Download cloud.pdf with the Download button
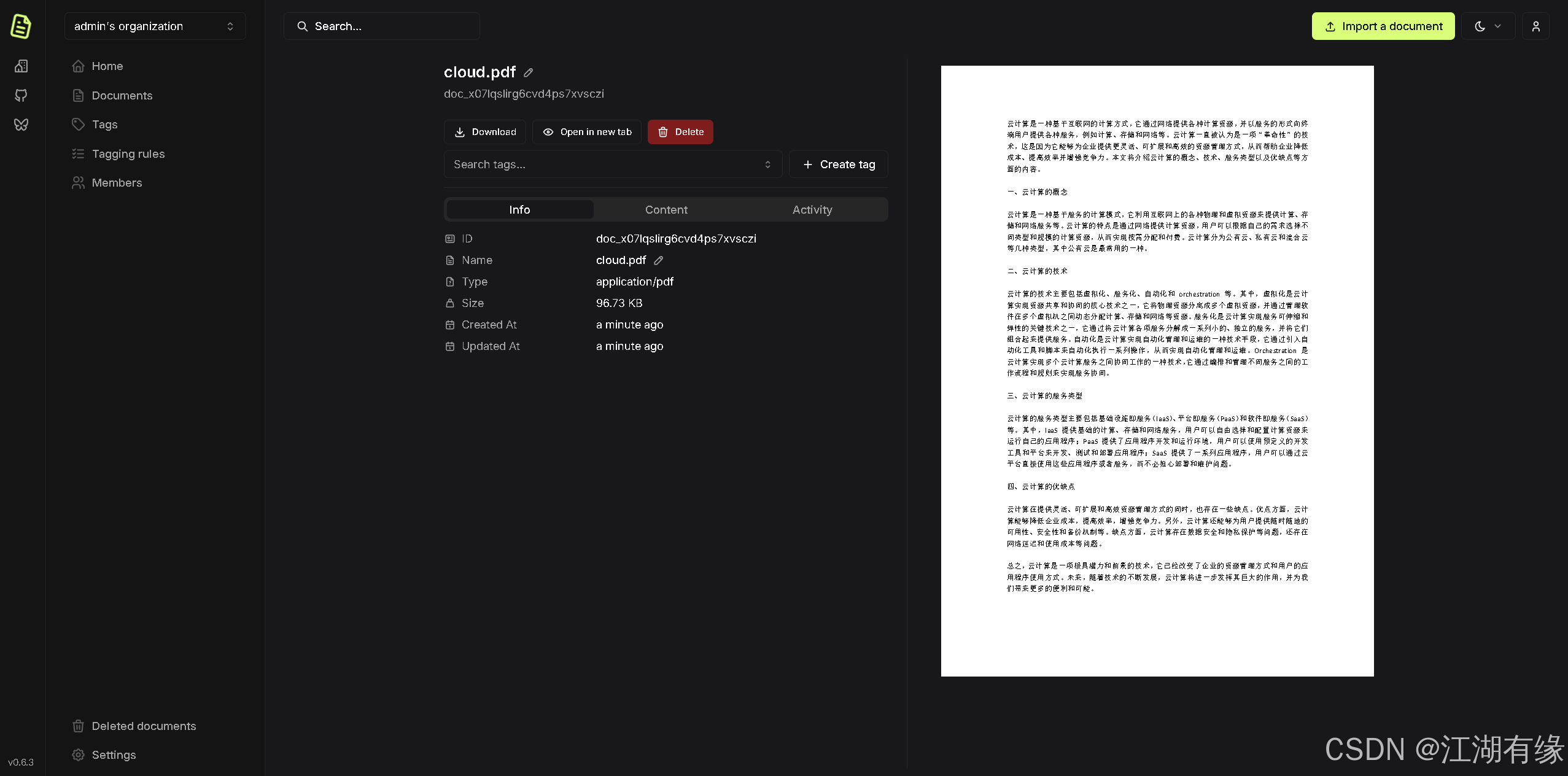The height and width of the screenshot is (776, 1568). pos(484,131)
